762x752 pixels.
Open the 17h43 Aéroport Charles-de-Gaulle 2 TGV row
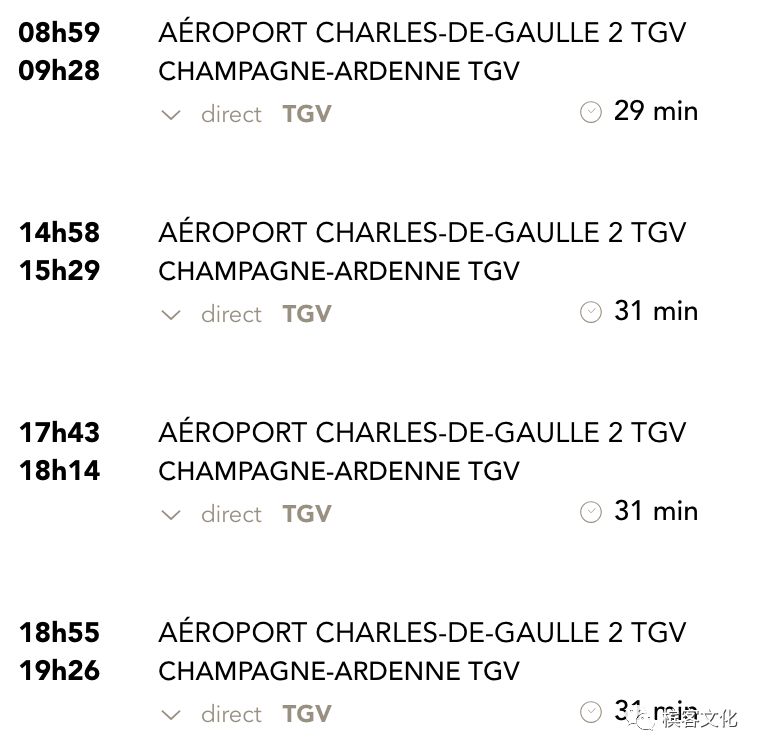pos(422,432)
